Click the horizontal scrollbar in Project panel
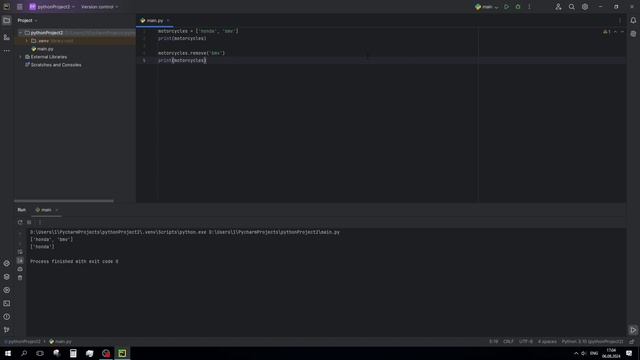The height and width of the screenshot is (360, 640). point(64,201)
